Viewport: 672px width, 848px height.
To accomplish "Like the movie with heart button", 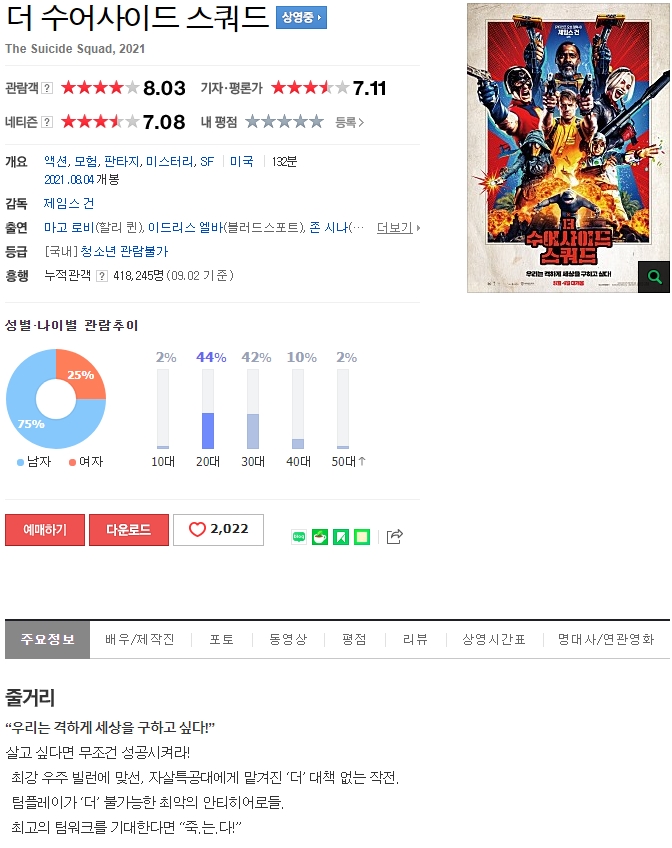I will (218, 529).
